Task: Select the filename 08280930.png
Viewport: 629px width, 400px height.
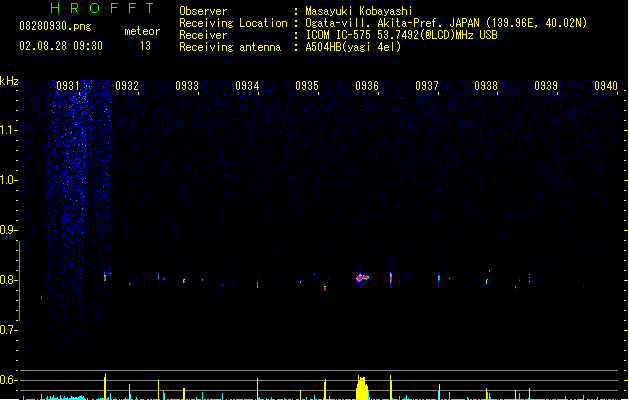Action: tap(55, 26)
